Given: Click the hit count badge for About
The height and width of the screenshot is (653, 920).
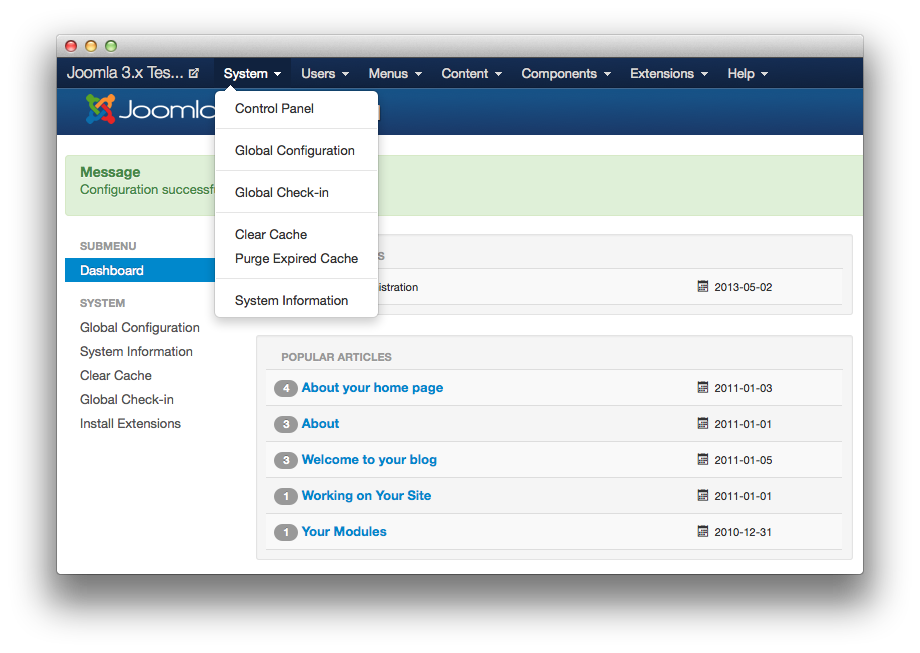Looking at the screenshot, I should click(x=286, y=424).
